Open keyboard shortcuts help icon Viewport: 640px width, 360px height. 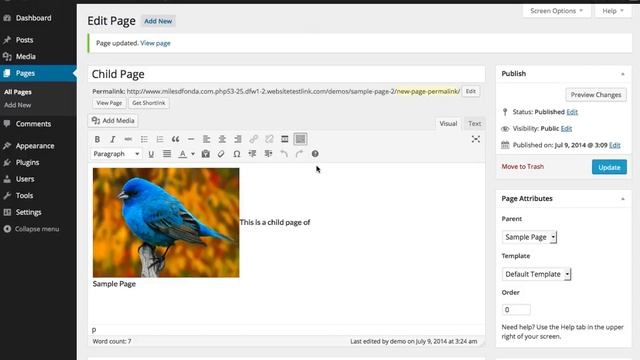click(x=315, y=154)
